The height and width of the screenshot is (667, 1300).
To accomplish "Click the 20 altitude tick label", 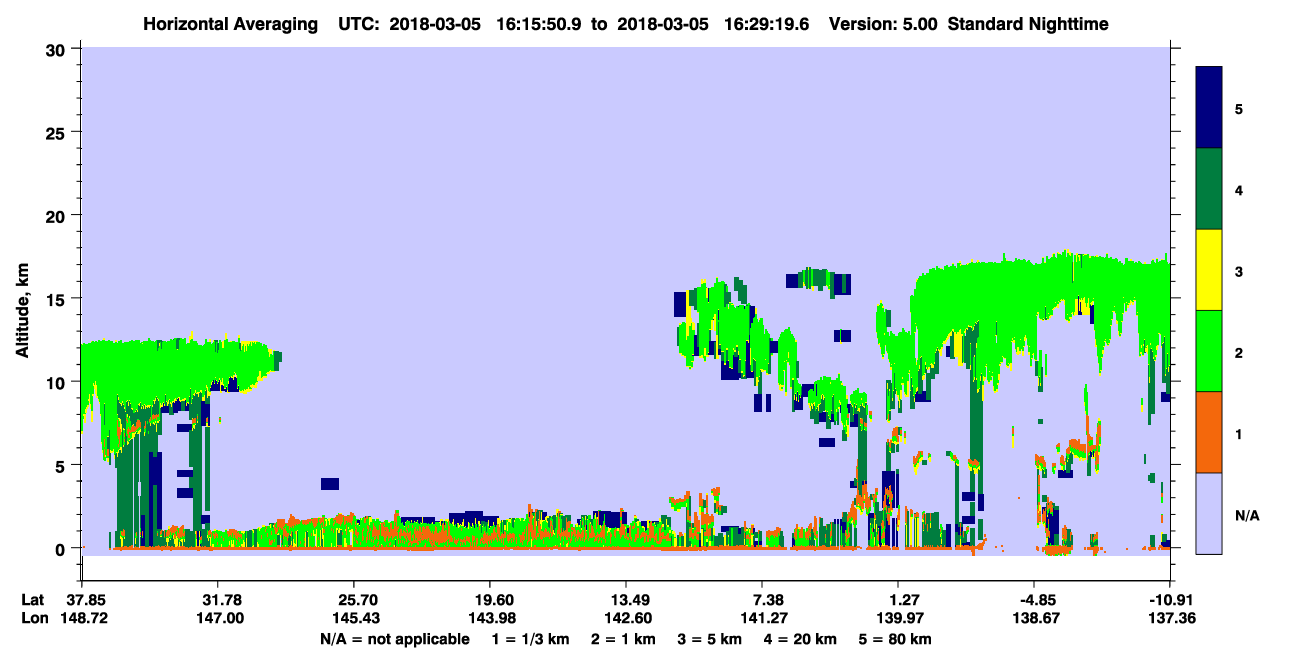I will (x=58, y=215).
